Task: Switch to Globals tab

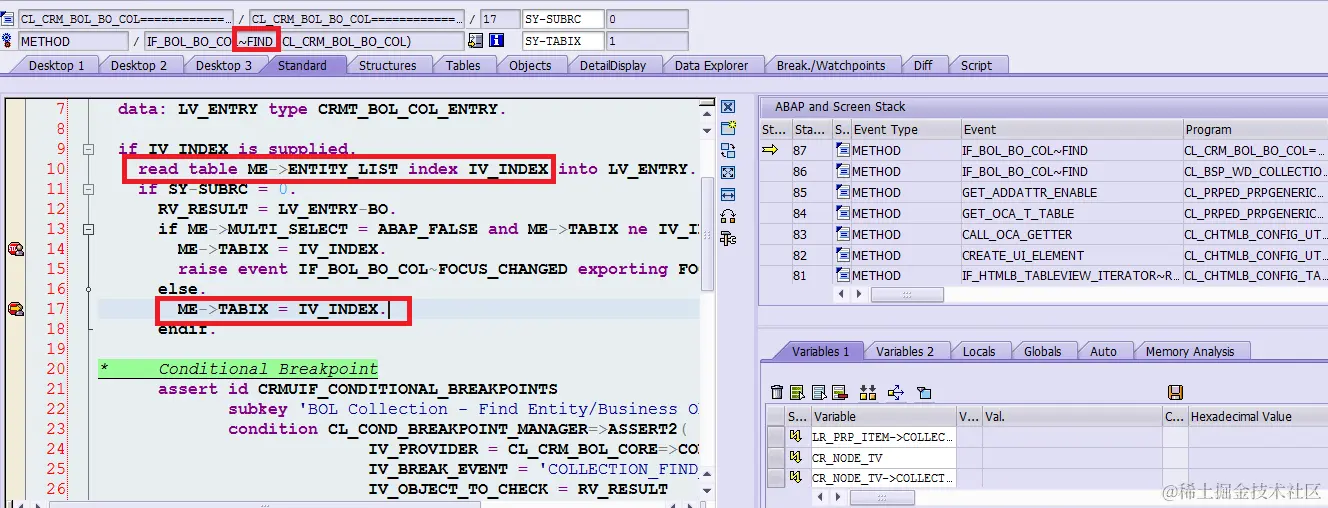Action: 1043,351
